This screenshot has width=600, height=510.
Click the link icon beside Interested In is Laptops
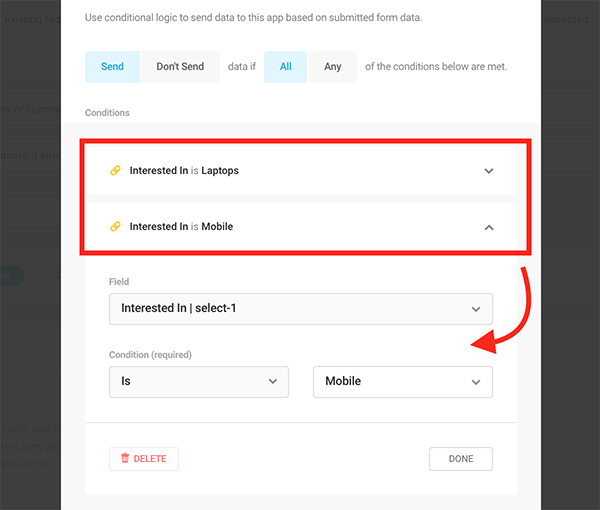(x=115, y=171)
